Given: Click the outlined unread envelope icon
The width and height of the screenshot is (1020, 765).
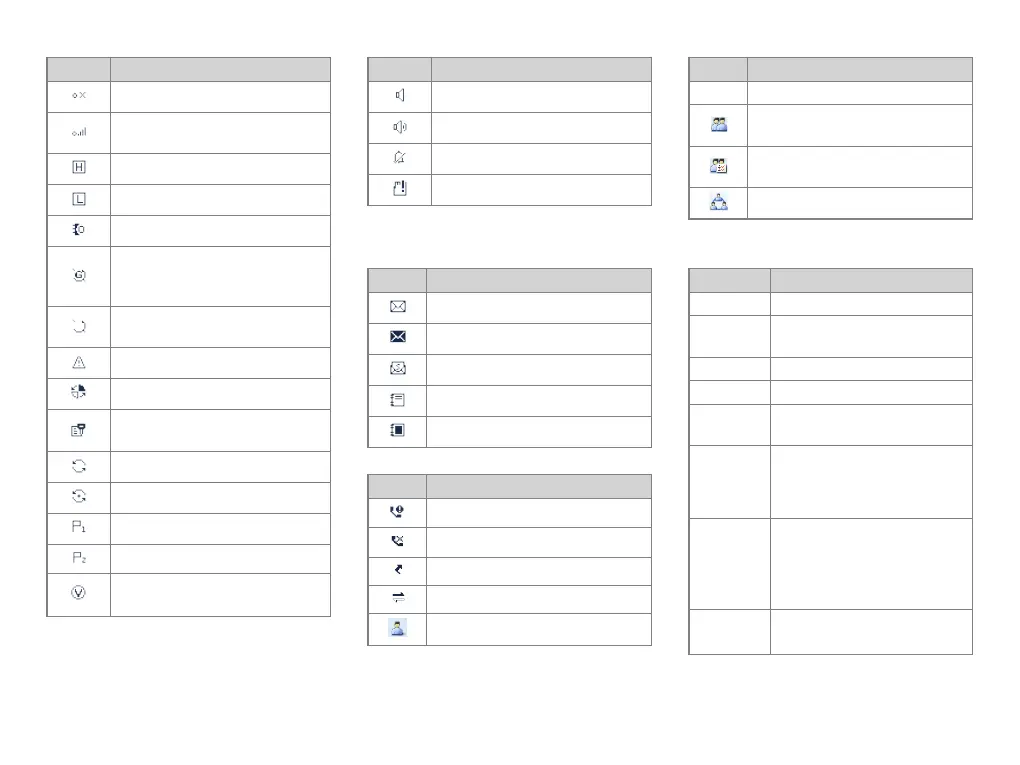Looking at the screenshot, I should click(397, 306).
